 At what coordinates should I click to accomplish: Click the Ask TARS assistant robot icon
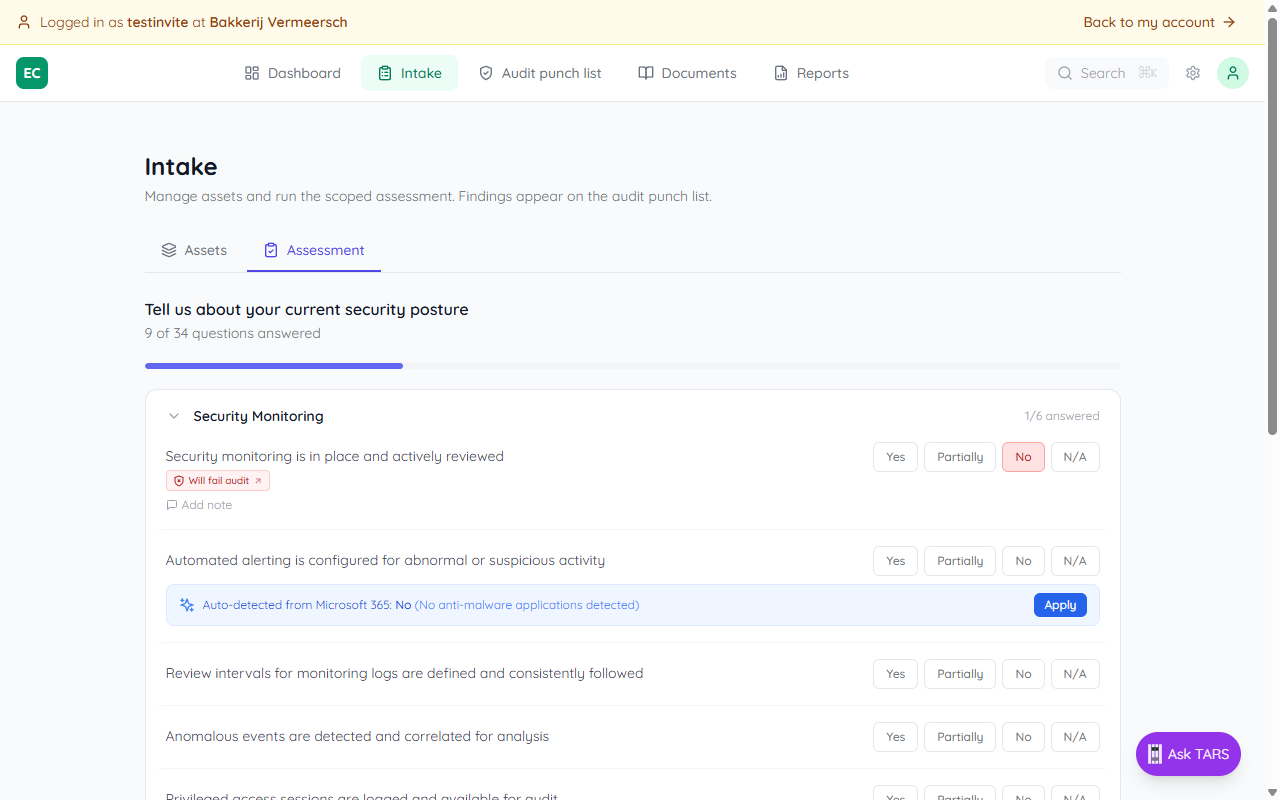[1154, 754]
